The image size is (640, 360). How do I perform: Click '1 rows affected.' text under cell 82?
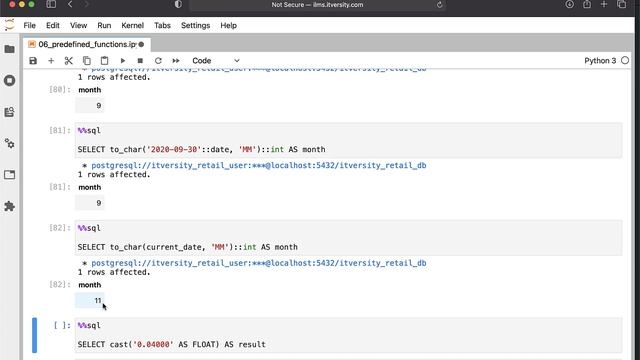coord(114,272)
